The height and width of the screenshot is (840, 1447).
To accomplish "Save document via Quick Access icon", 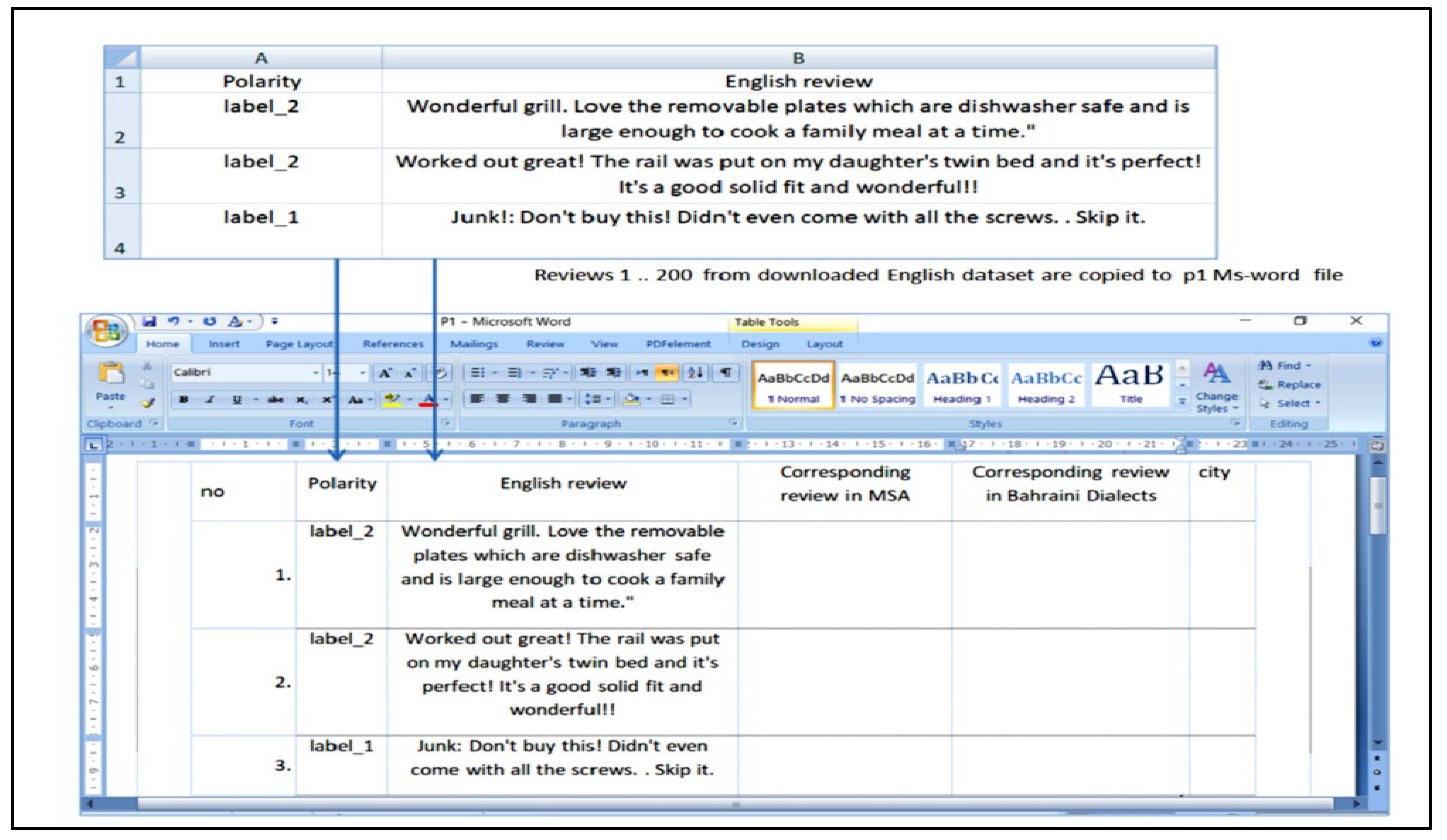I will pos(149,321).
